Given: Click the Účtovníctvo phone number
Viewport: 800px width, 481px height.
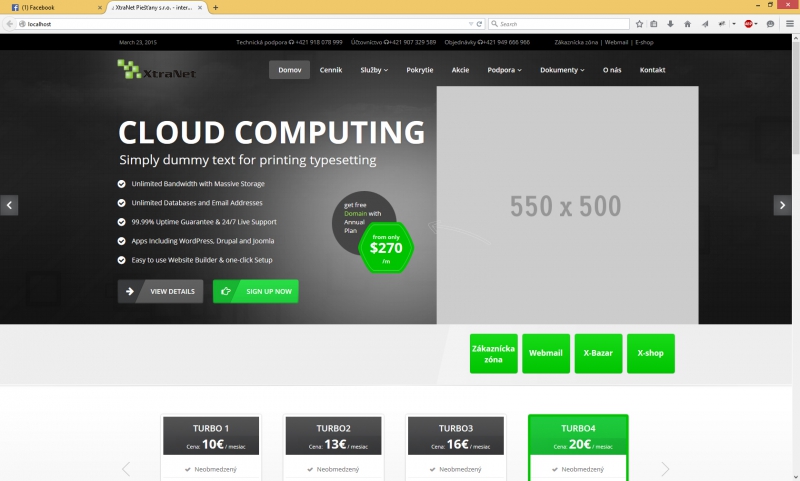Looking at the screenshot, I should (x=412, y=42).
